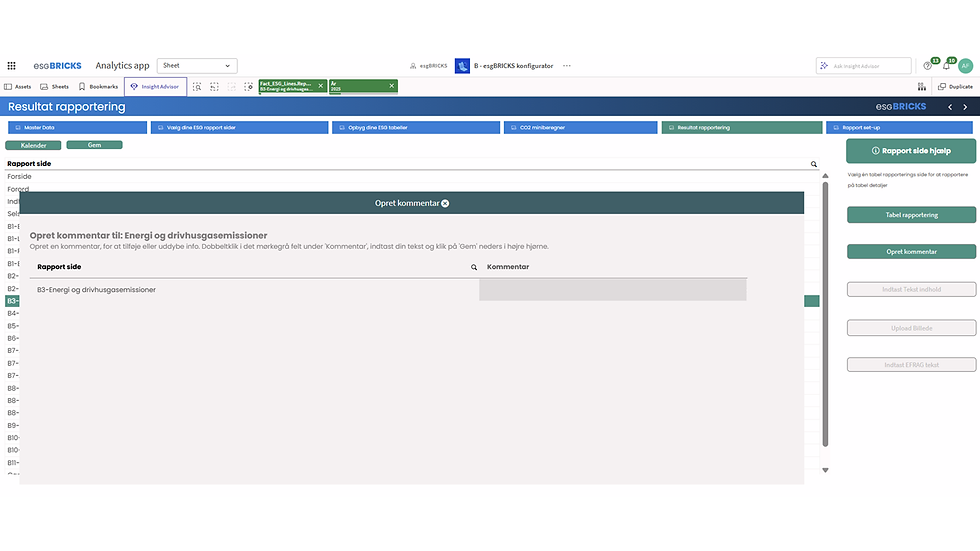Image resolution: width=980 pixels, height=551 pixels.
Task: Open the Sheet mode dropdown
Action: pyautogui.click(x=197, y=66)
